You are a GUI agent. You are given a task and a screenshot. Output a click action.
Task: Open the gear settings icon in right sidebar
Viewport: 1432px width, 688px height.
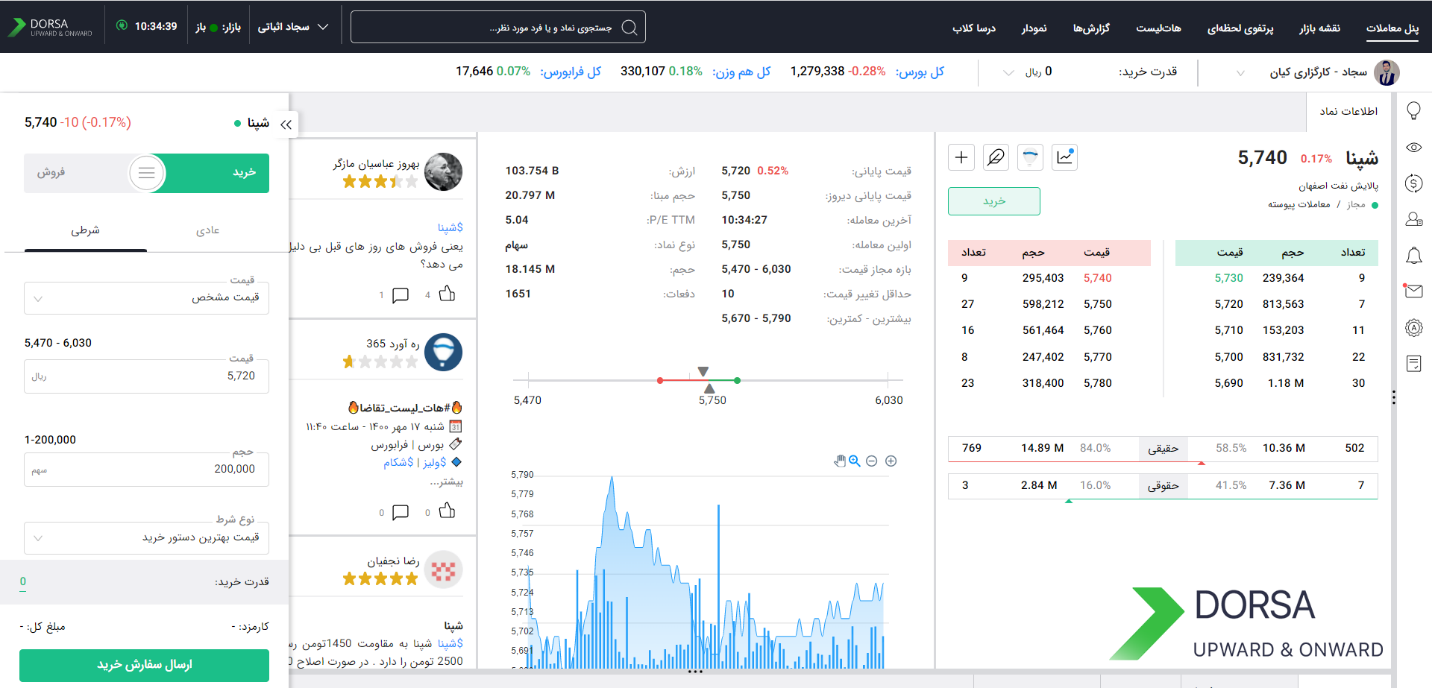(1414, 327)
